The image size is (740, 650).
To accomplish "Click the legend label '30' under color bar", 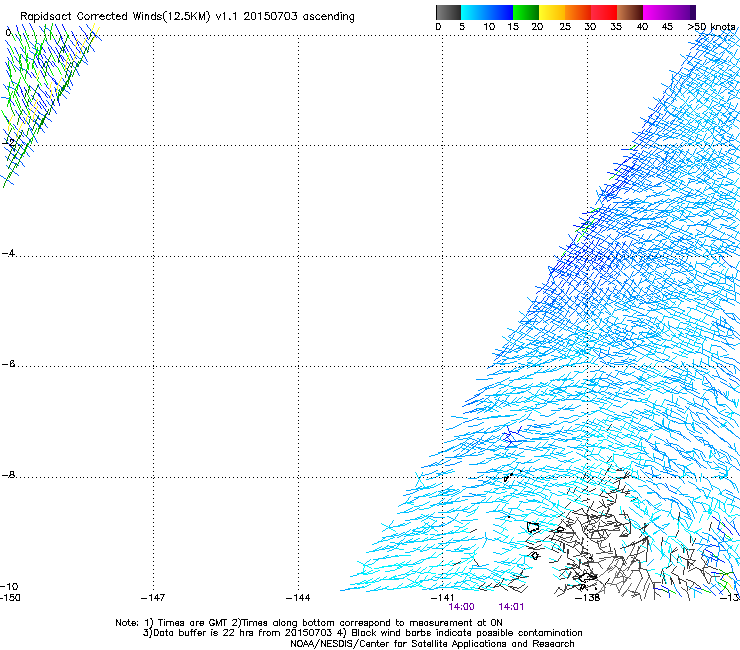I will point(590,27).
